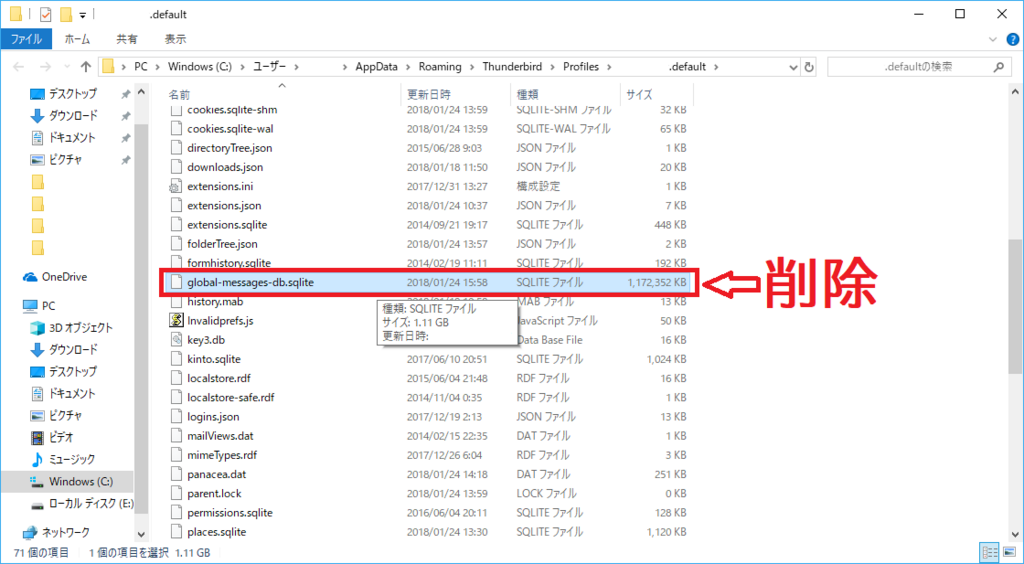
Task: Select ネットワーク in navigation pane
Action: [66, 532]
